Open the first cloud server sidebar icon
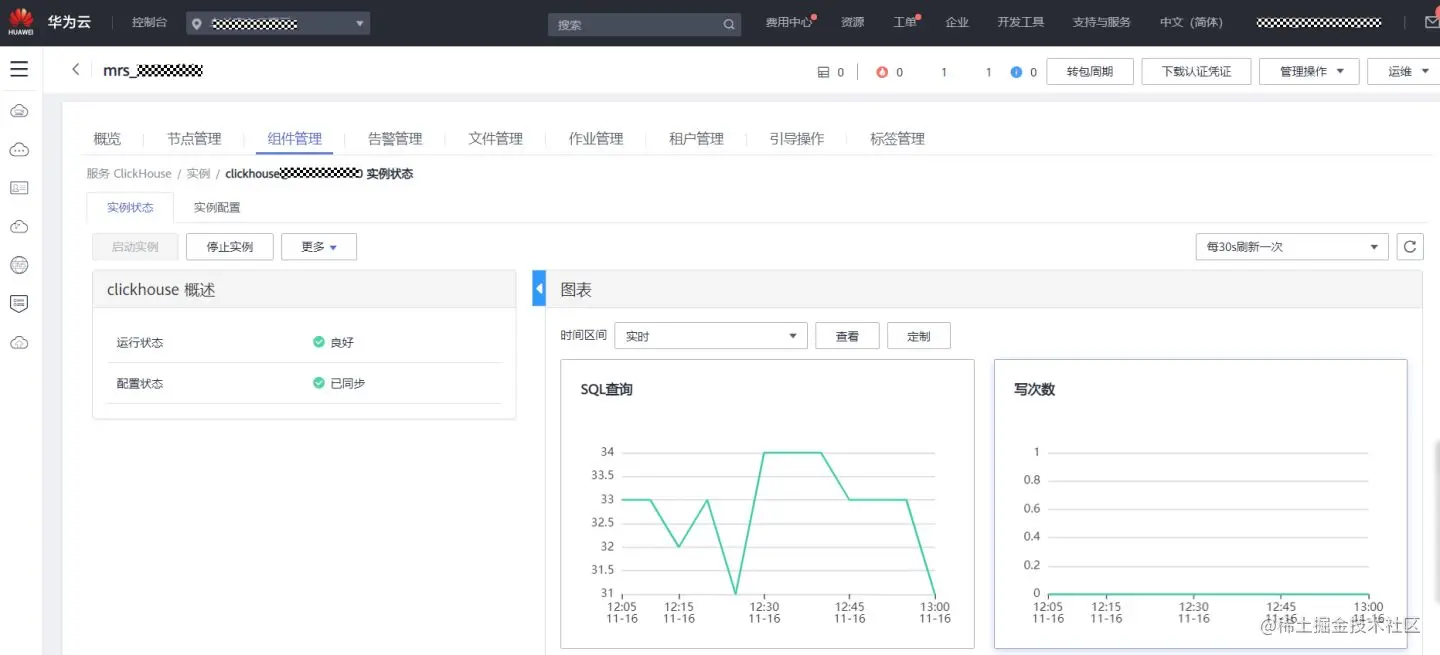The image size is (1440, 655). tap(19, 110)
